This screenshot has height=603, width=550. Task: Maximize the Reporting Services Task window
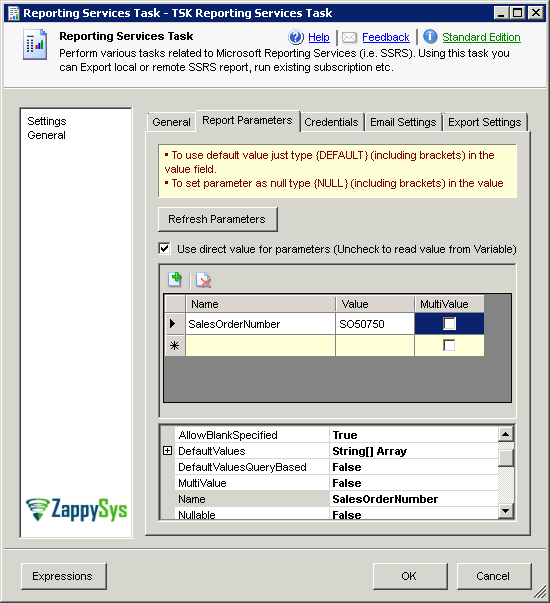click(x=518, y=13)
